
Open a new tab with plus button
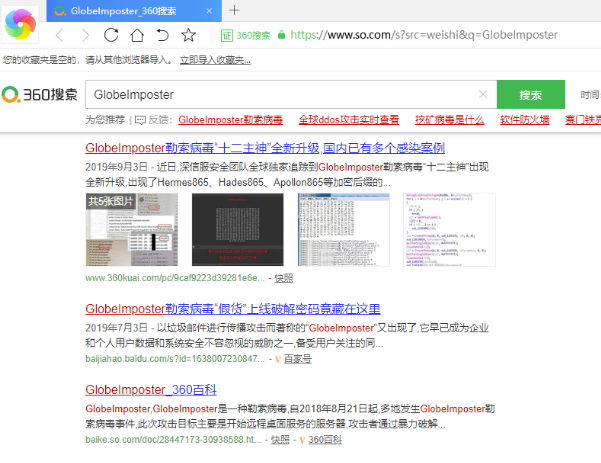[234, 10]
